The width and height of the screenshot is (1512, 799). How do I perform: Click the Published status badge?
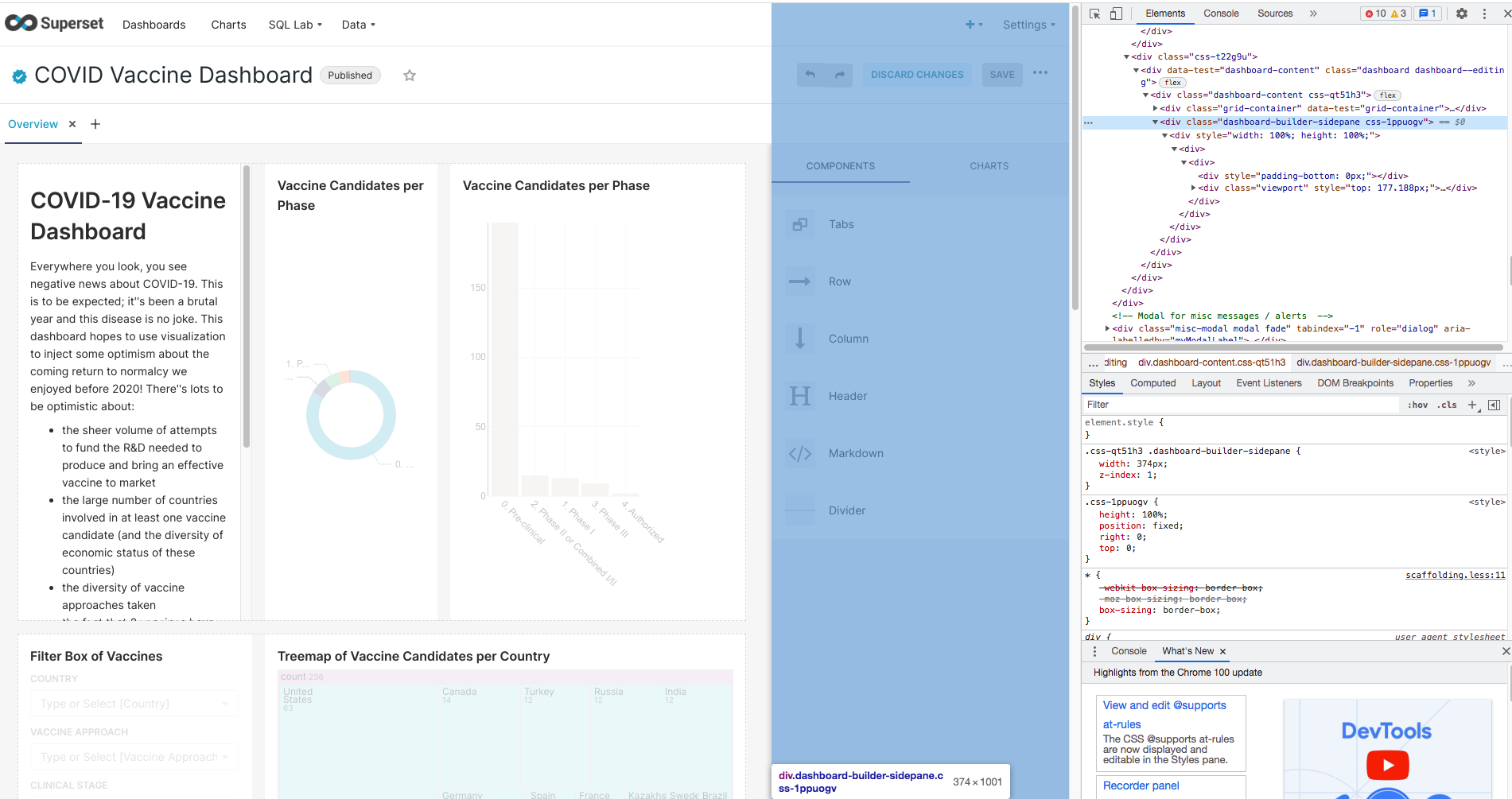click(350, 76)
